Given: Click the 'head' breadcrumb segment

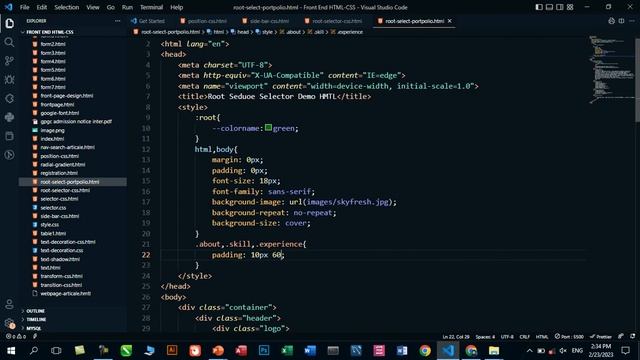Looking at the screenshot, I should [x=240, y=32].
